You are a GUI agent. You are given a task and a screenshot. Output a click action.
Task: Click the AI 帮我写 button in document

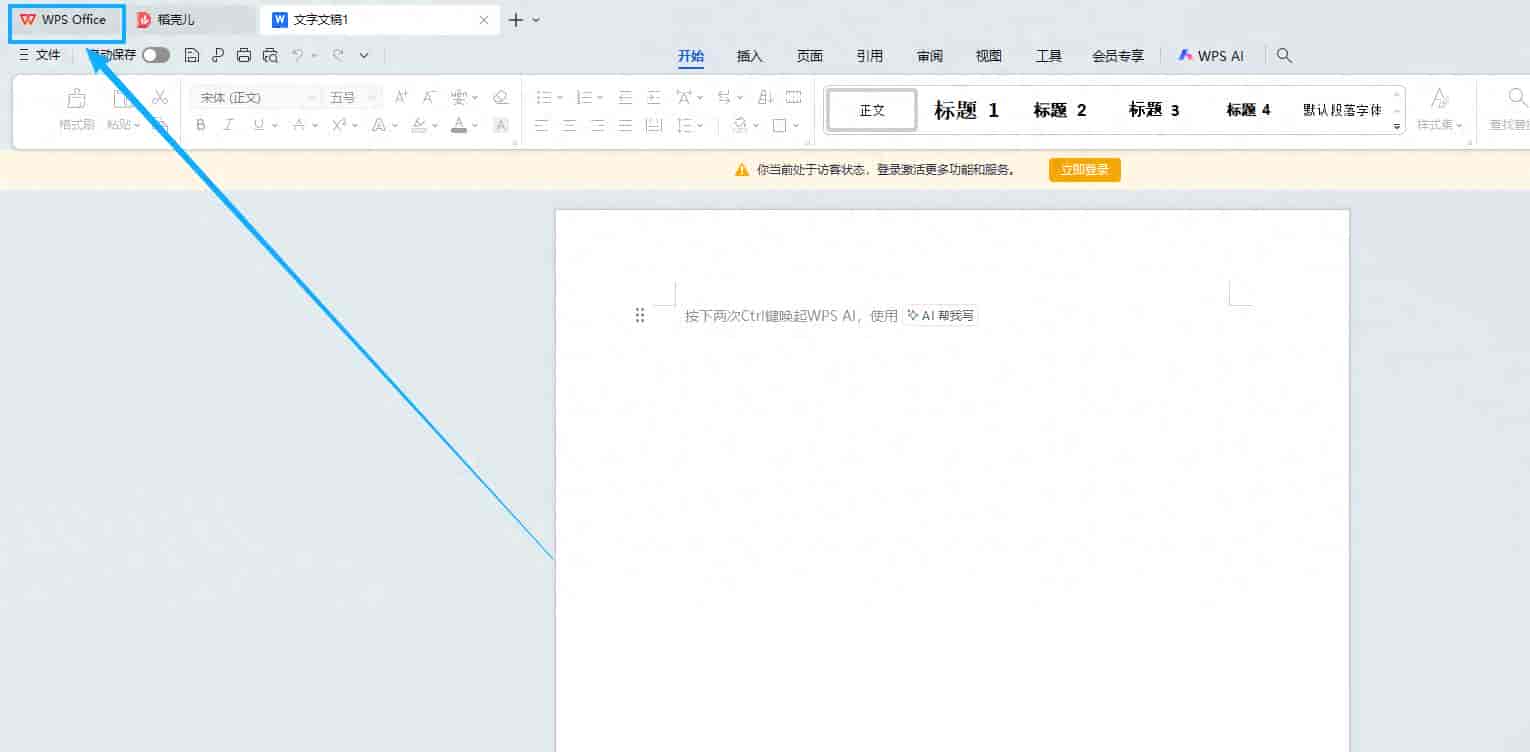point(940,316)
